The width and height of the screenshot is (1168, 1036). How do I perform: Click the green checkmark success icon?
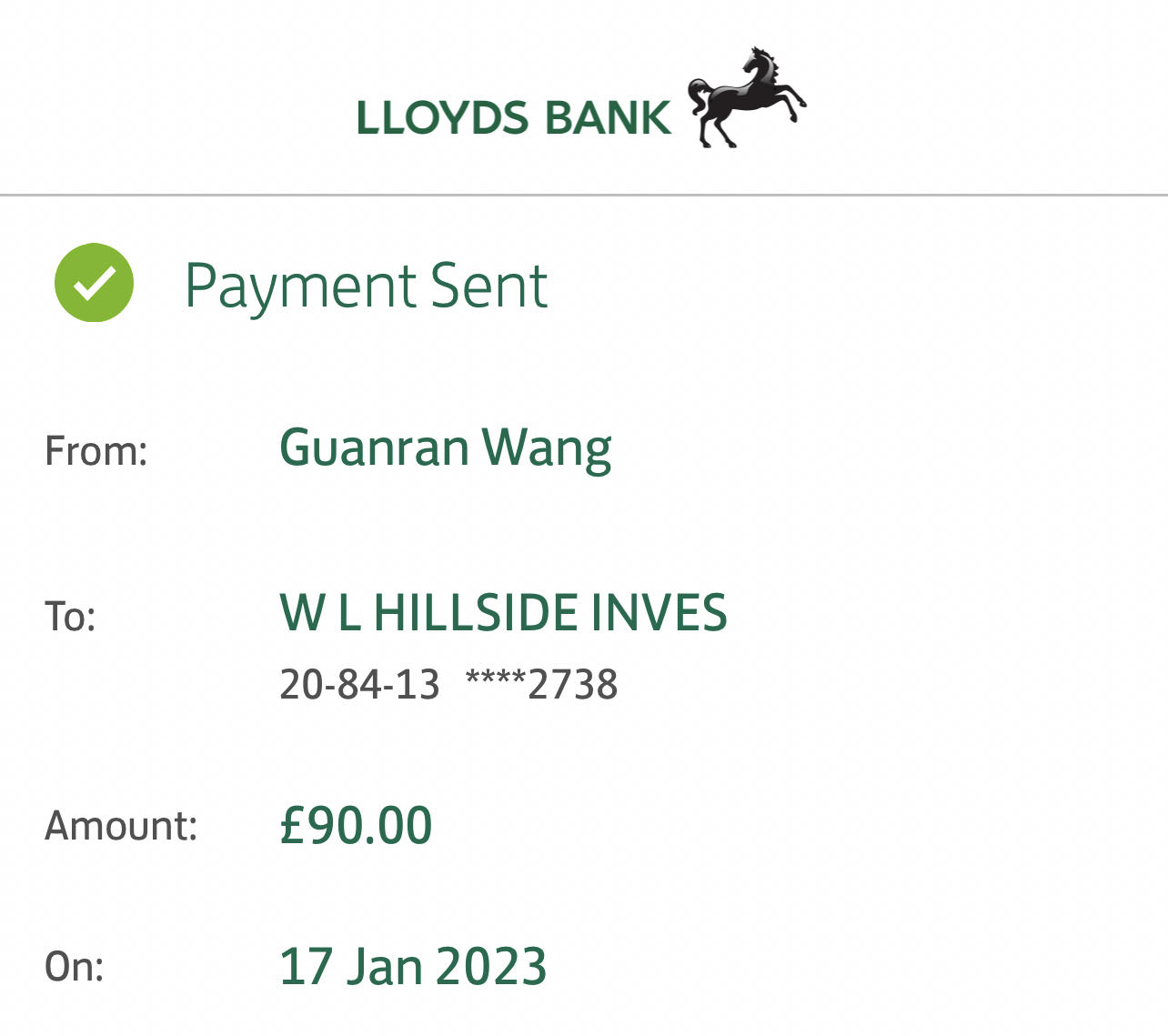[94, 283]
